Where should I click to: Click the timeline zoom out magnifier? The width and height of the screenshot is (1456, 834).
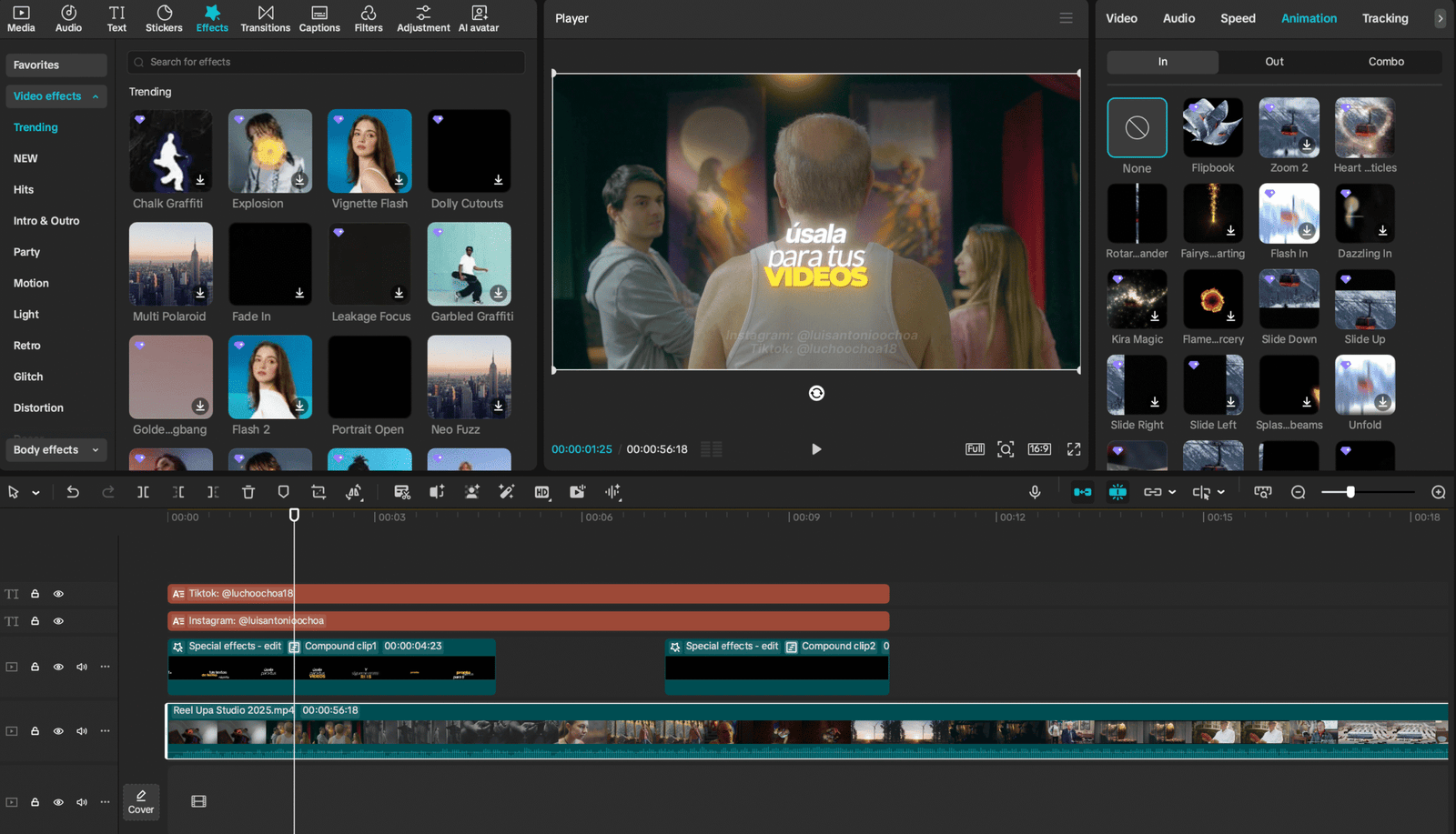pyautogui.click(x=1299, y=492)
